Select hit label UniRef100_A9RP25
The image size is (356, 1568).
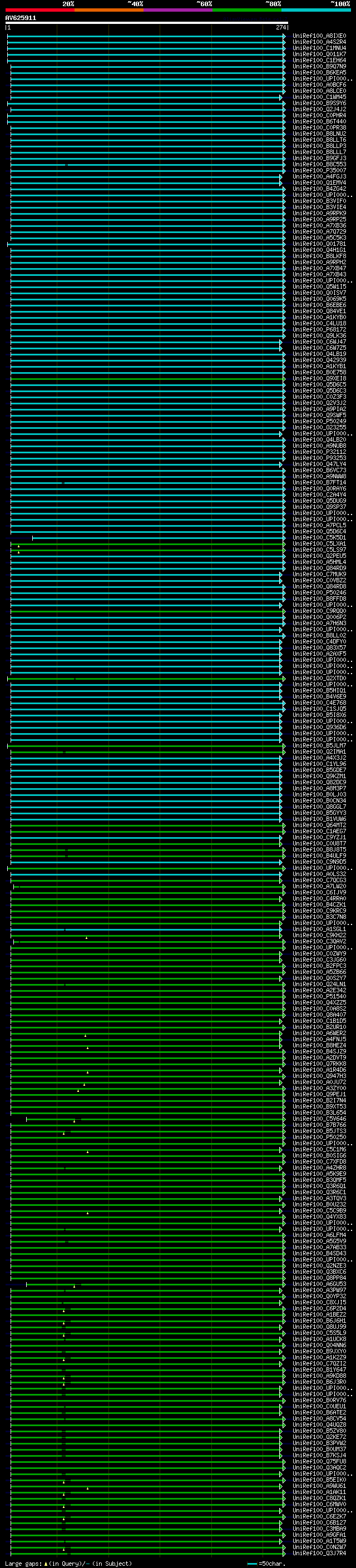[319, 220]
